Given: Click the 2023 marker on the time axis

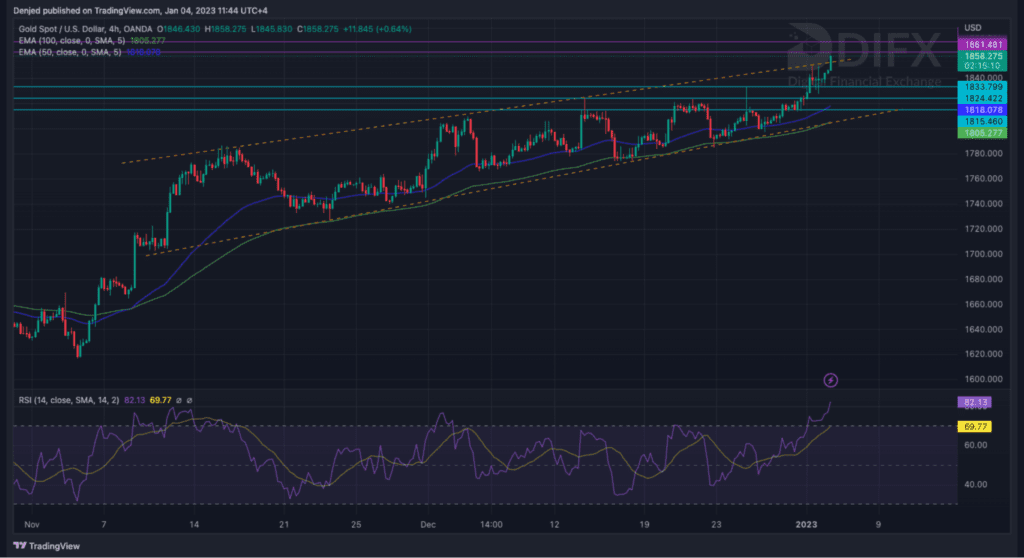Looking at the screenshot, I should pyautogui.click(x=806, y=523).
